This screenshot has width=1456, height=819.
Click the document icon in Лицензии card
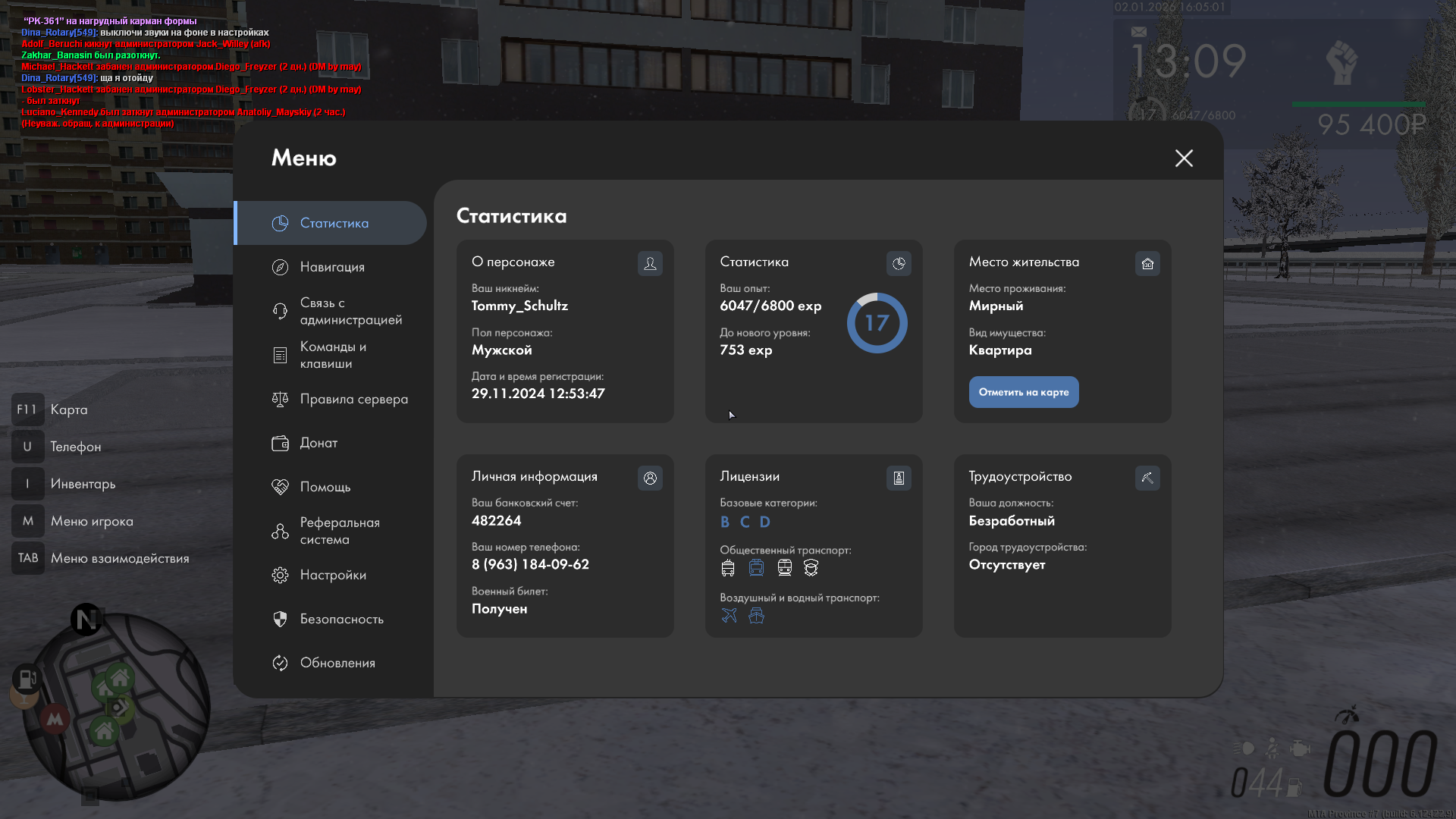point(899,478)
